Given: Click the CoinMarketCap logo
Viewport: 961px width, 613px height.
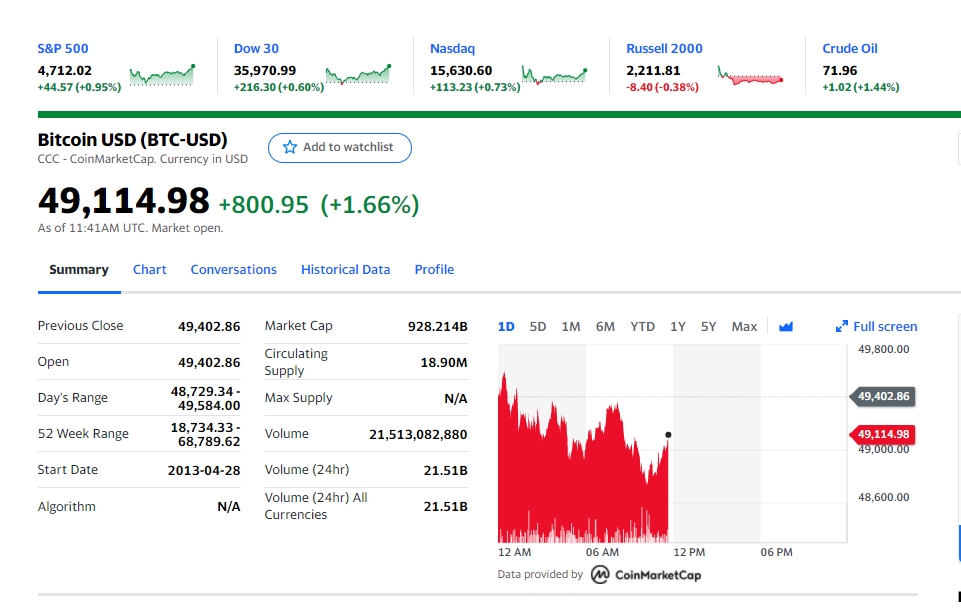Looking at the screenshot, I should point(646,574).
